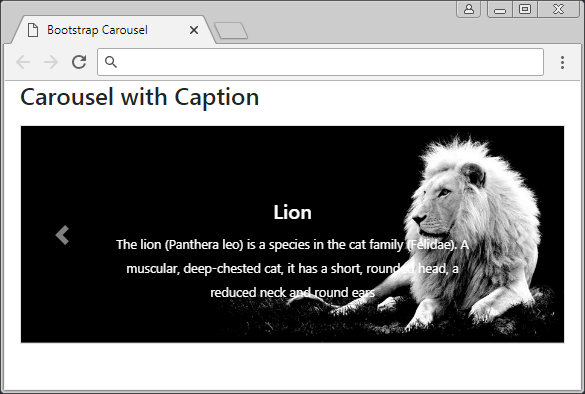Minimize the browser window

point(500,9)
